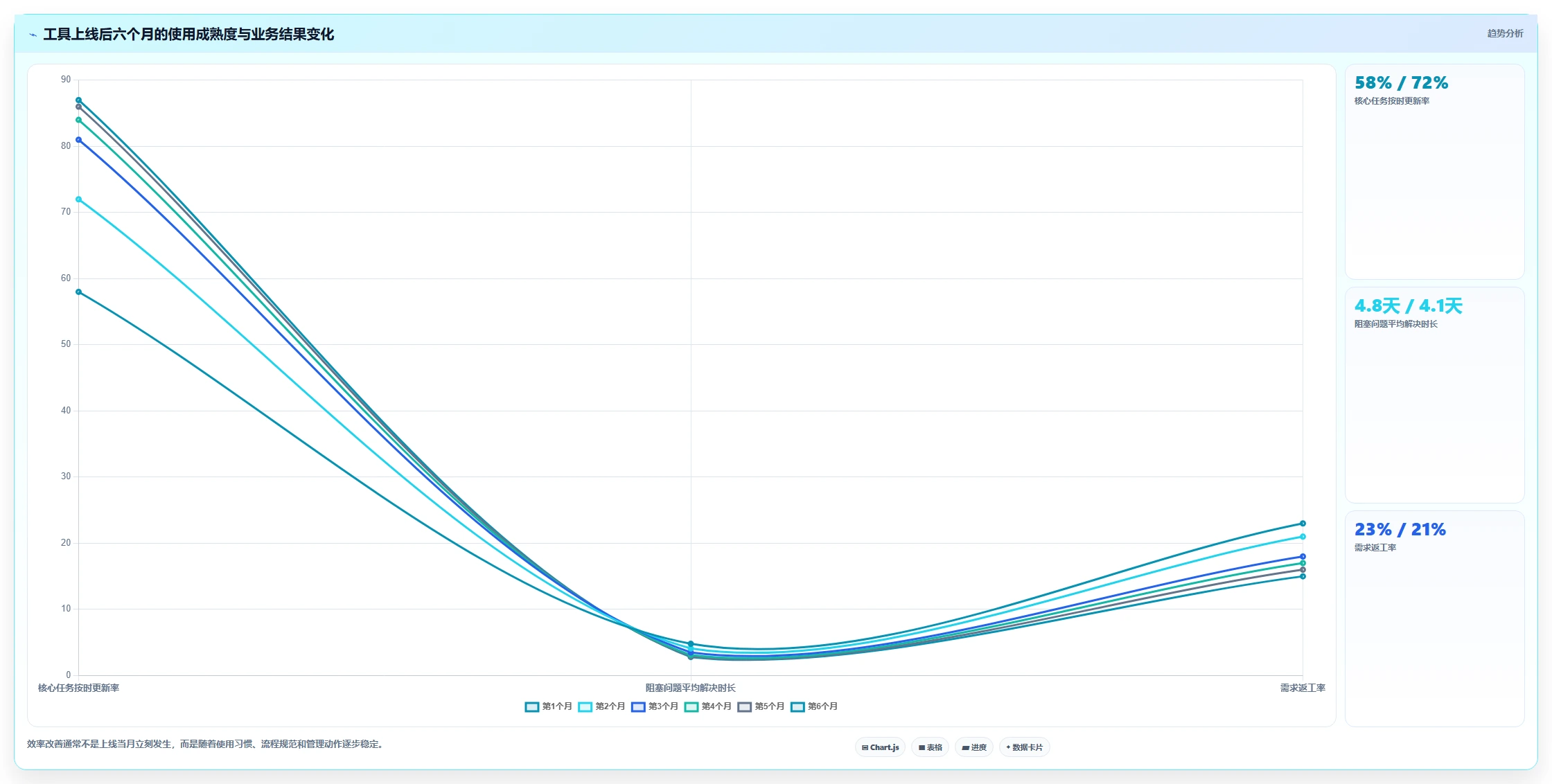1552x784 pixels.
Task: Click the 表格 pill tag
Action: (931, 747)
